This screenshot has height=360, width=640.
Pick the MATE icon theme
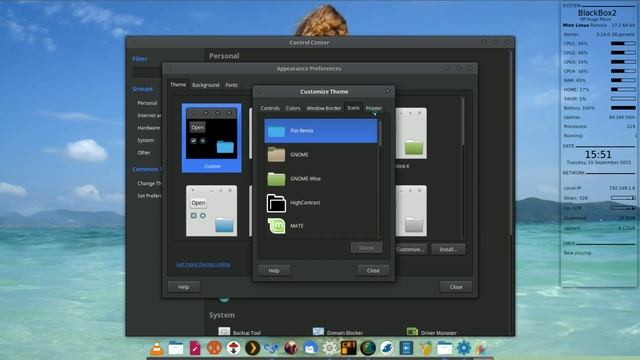[x=321, y=226]
